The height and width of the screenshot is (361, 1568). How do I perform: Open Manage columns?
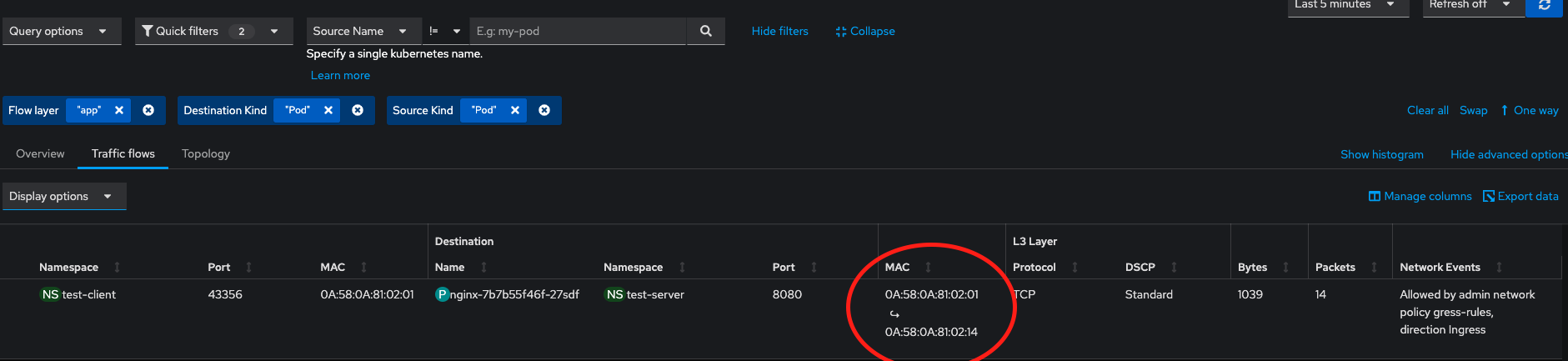coord(1420,196)
